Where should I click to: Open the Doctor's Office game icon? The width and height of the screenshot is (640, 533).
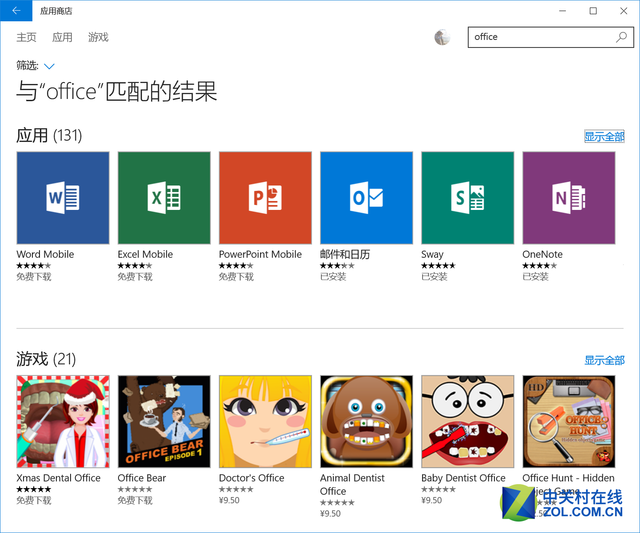point(265,422)
